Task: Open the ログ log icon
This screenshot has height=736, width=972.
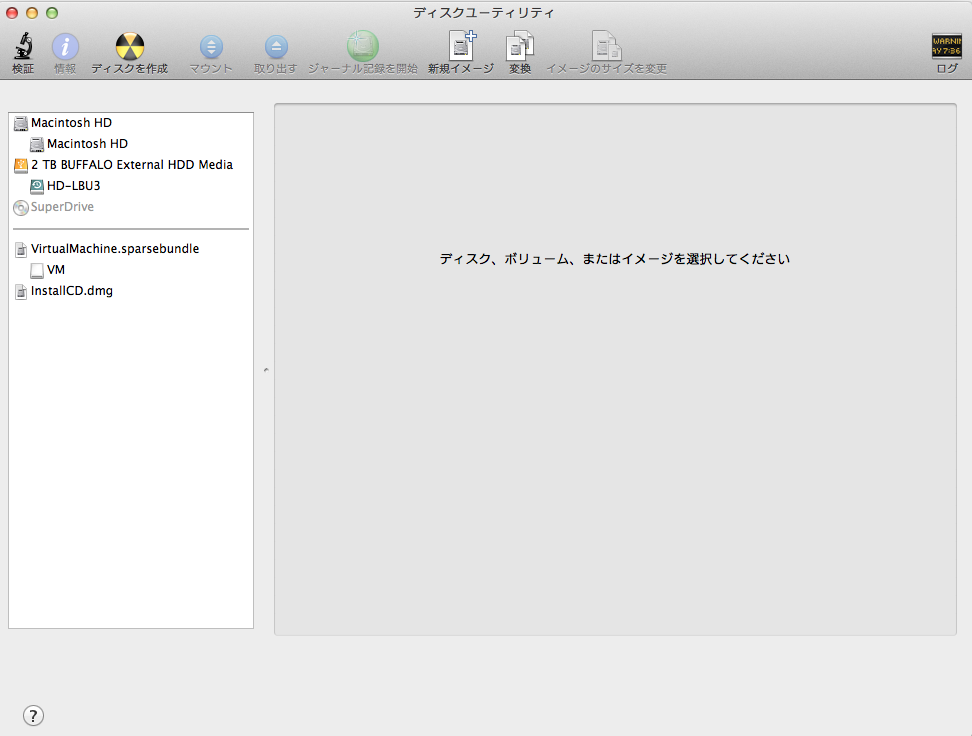Action: [x=947, y=47]
